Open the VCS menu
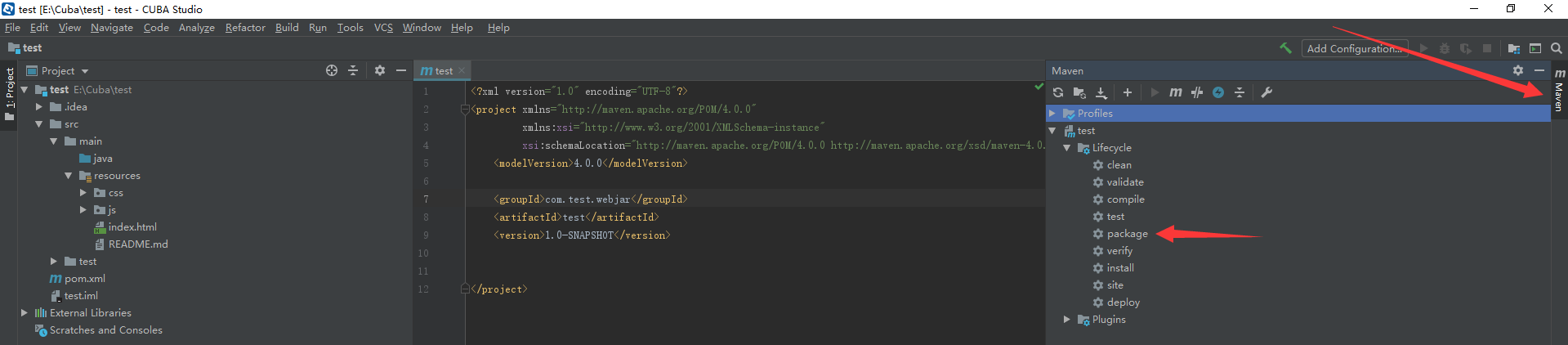The width and height of the screenshot is (1568, 345). coord(383,28)
